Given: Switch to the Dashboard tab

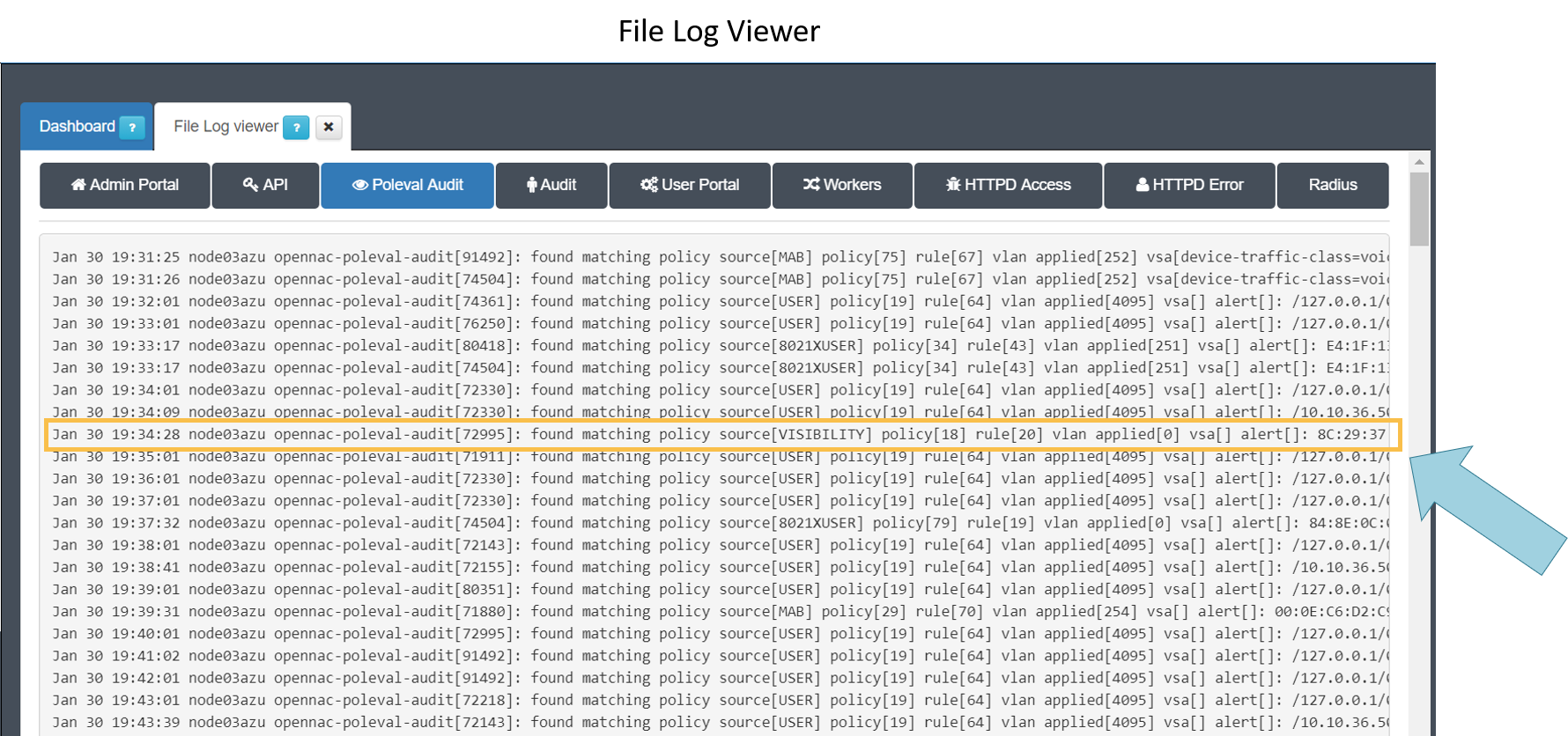Looking at the screenshot, I should pyautogui.click(x=77, y=127).
